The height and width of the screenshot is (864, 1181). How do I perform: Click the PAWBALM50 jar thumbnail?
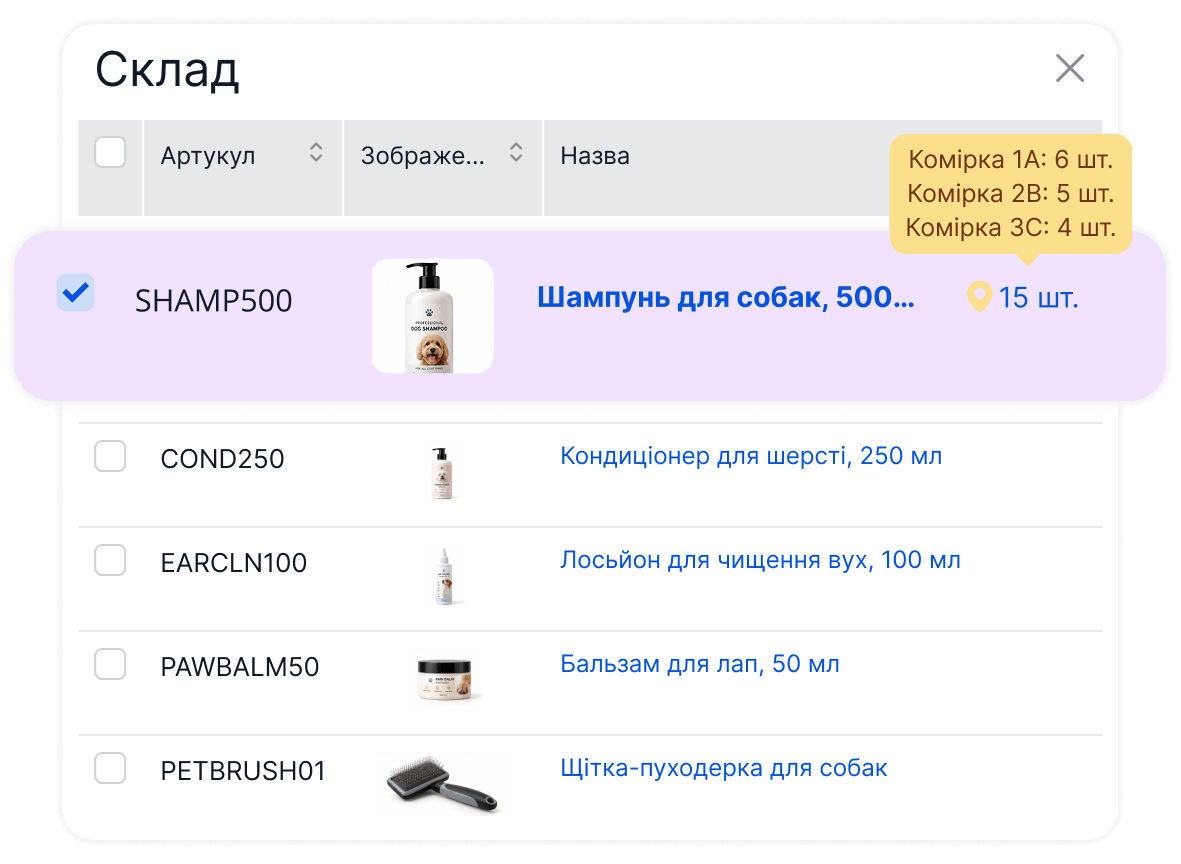point(444,678)
